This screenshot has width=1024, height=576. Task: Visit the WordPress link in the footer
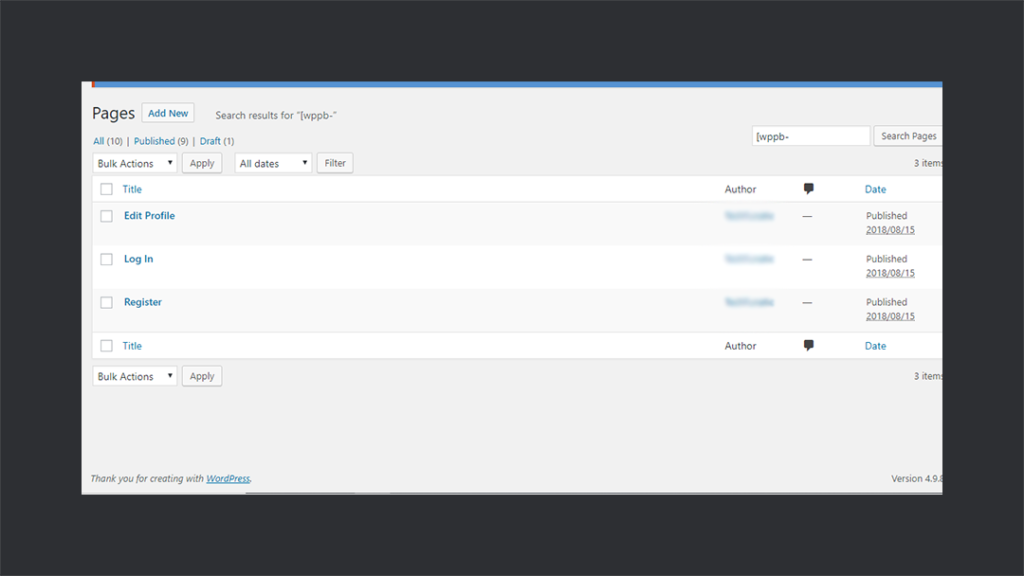(x=228, y=478)
